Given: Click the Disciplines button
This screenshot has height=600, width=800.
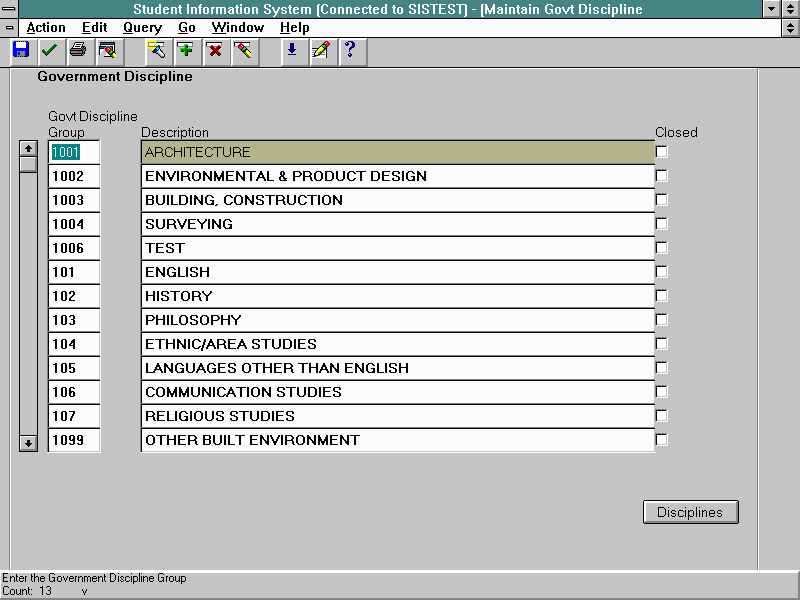Looking at the screenshot, I should [x=690, y=512].
